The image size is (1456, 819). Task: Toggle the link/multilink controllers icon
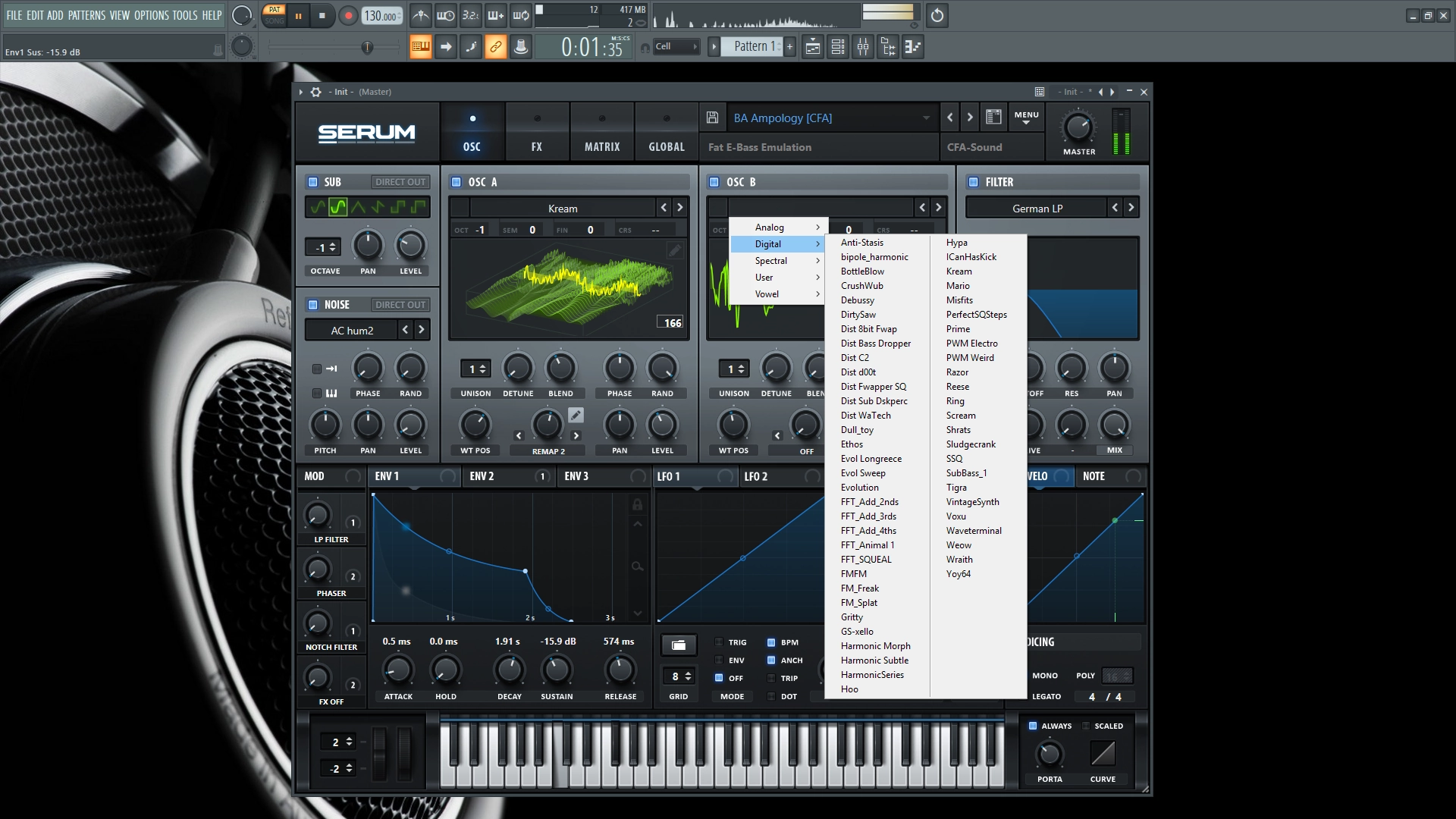pyautogui.click(x=496, y=47)
